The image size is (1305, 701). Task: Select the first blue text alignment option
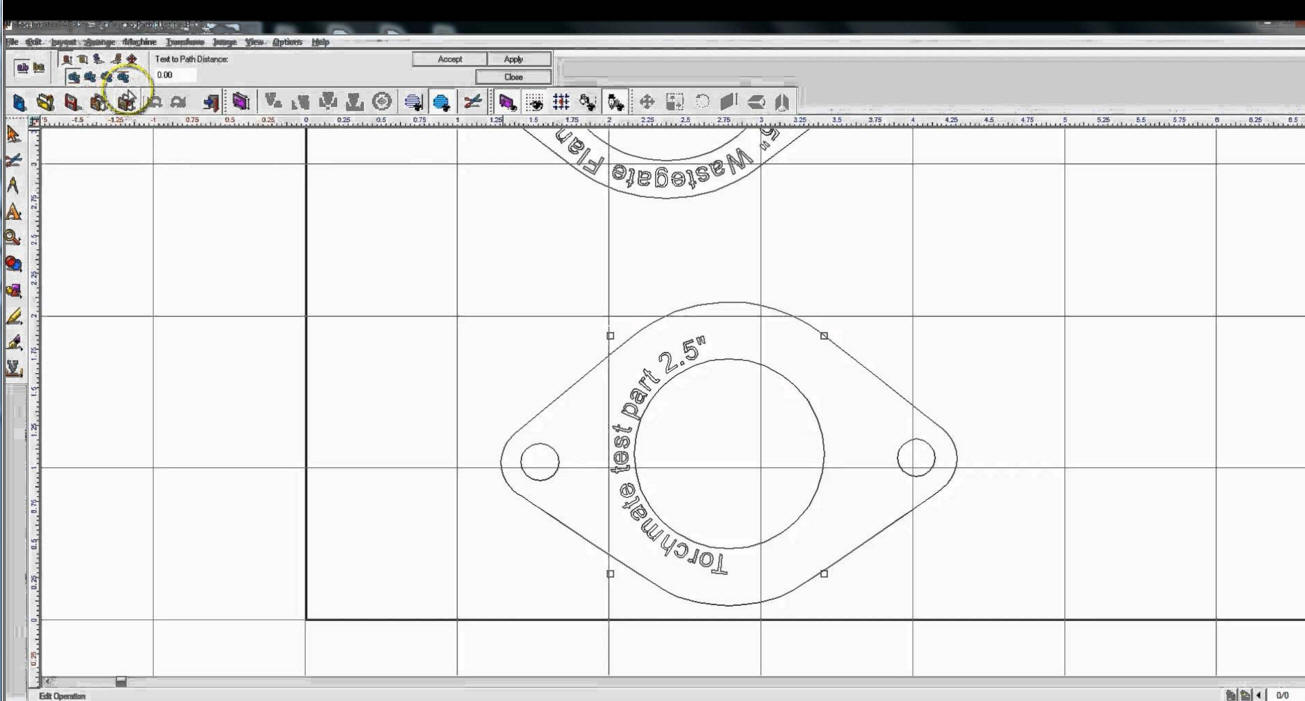pyautogui.click(x=74, y=77)
